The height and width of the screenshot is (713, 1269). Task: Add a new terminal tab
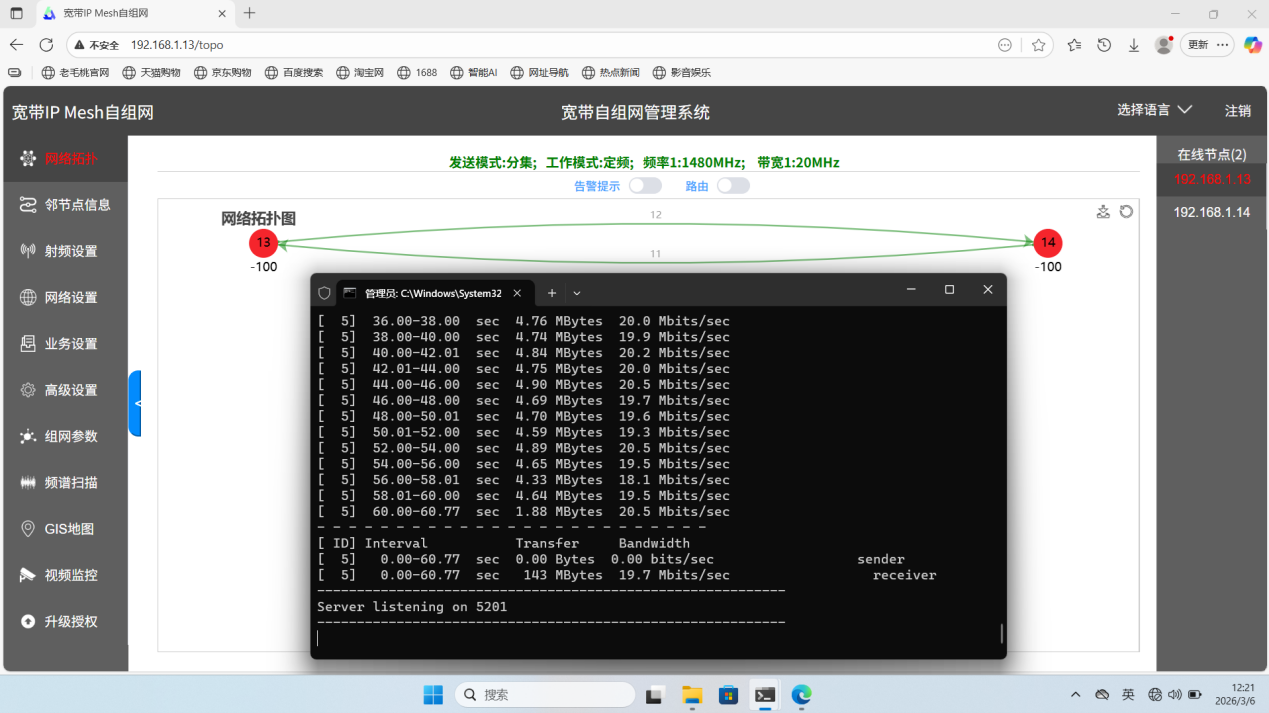[552, 293]
